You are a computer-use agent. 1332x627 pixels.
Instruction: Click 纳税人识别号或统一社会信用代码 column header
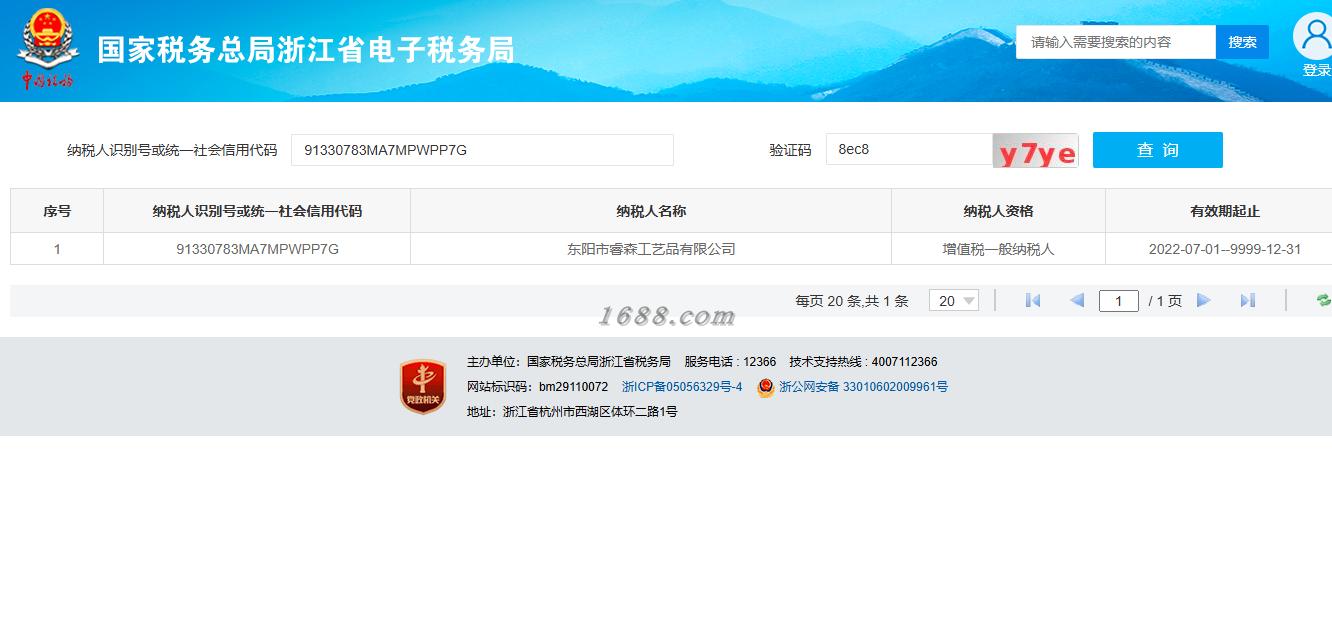[257, 211]
